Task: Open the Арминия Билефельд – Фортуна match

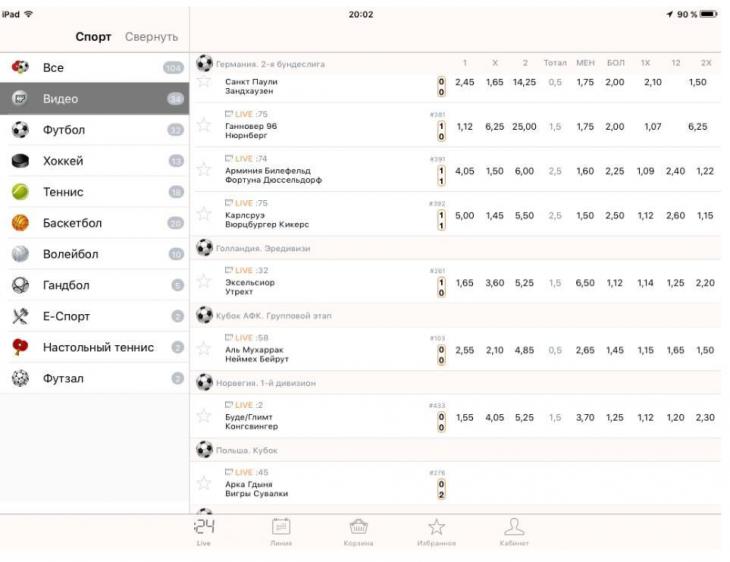Action: (x=268, y=176)
